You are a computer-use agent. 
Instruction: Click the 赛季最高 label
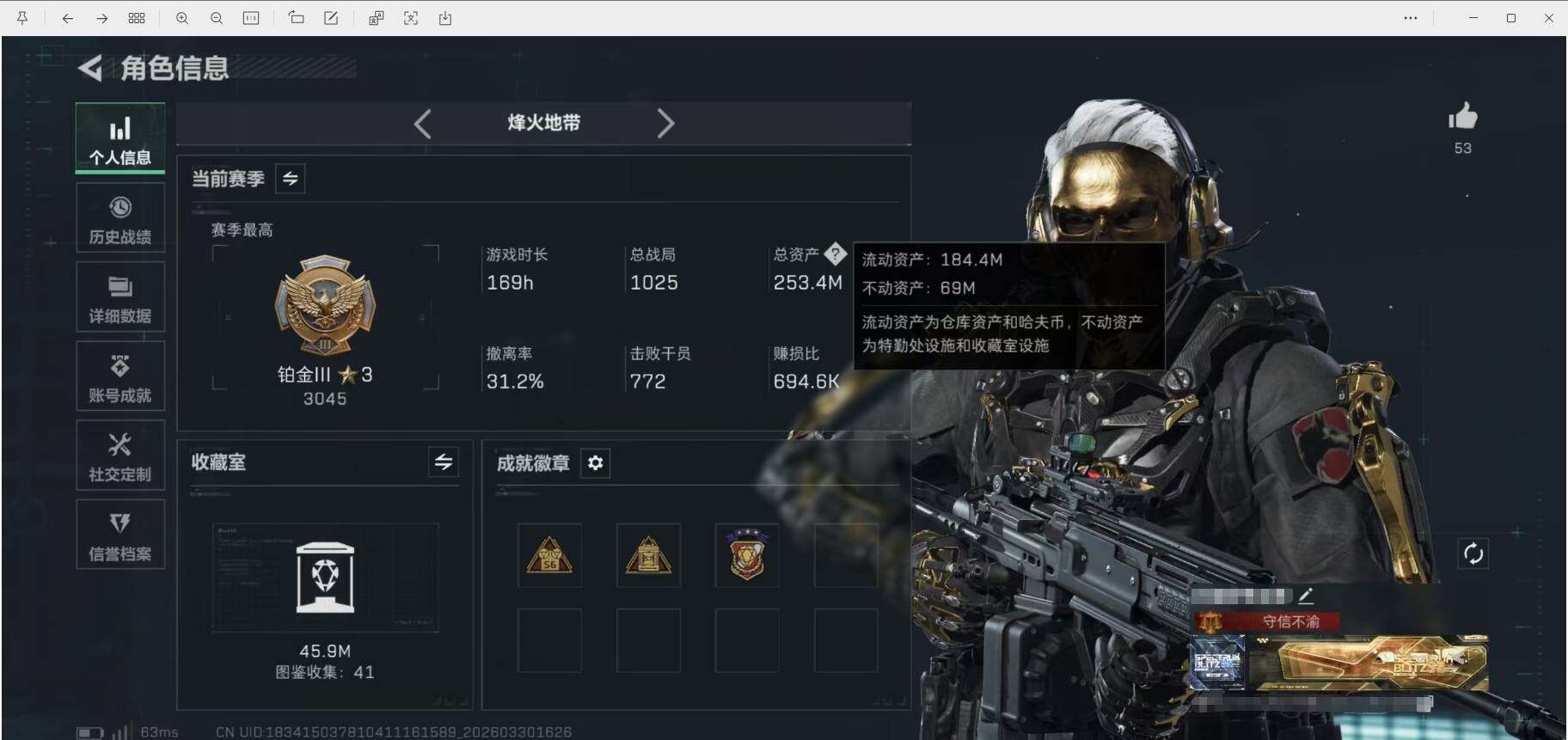(x=242, y=229)
